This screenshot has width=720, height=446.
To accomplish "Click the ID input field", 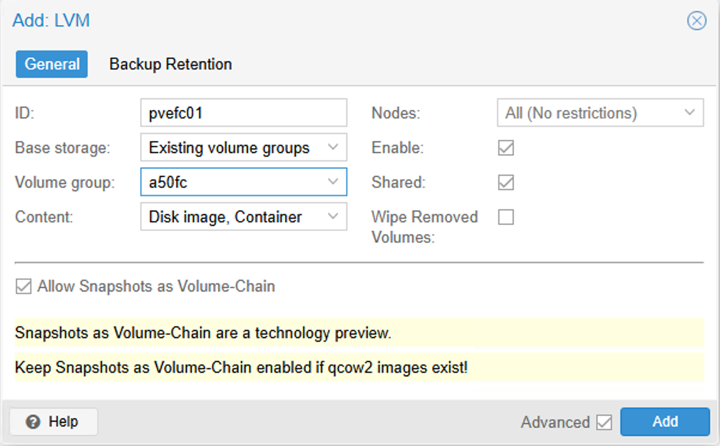I will pos(243,114).
